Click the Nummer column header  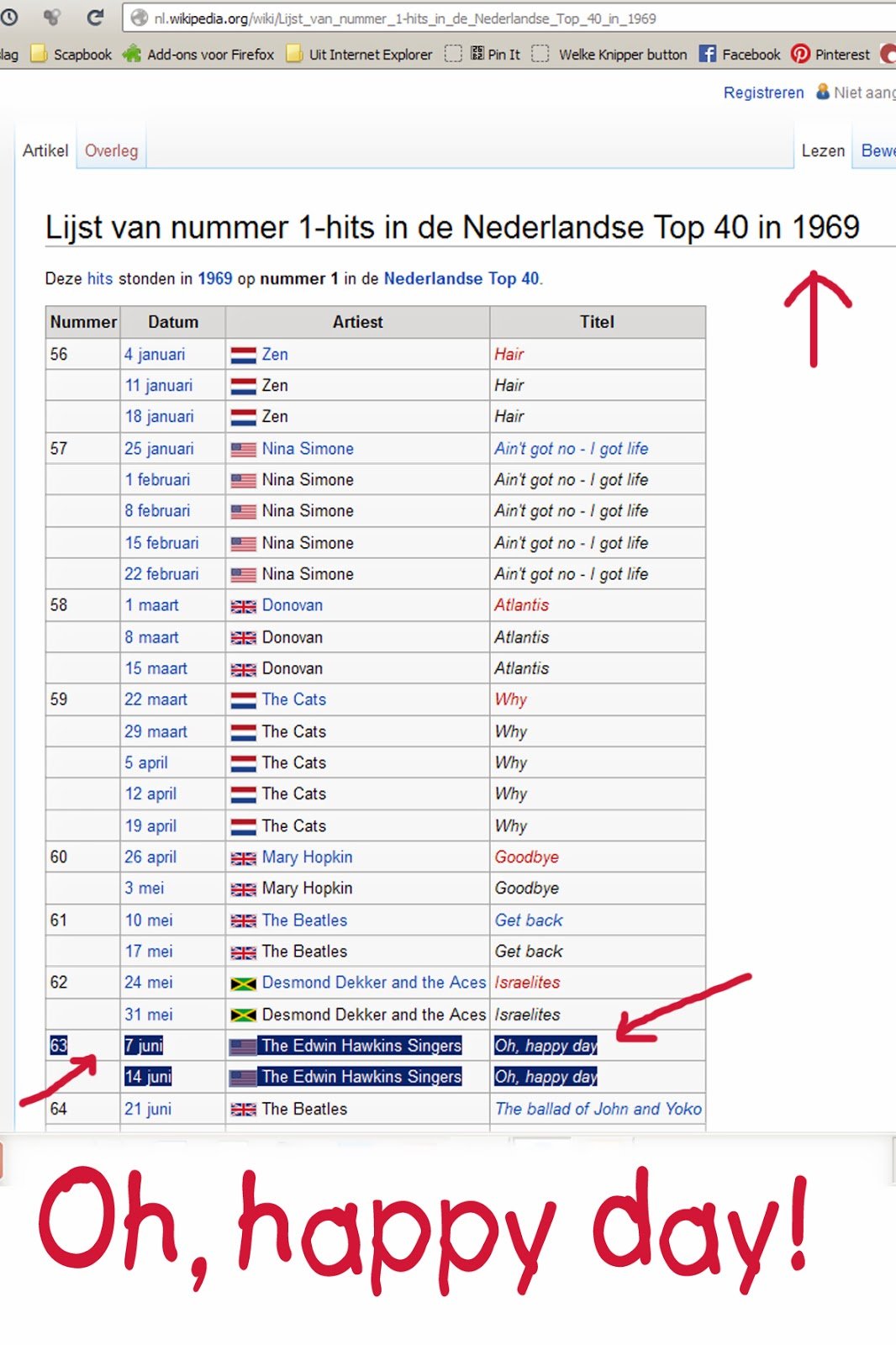click(x=83, y=322)
